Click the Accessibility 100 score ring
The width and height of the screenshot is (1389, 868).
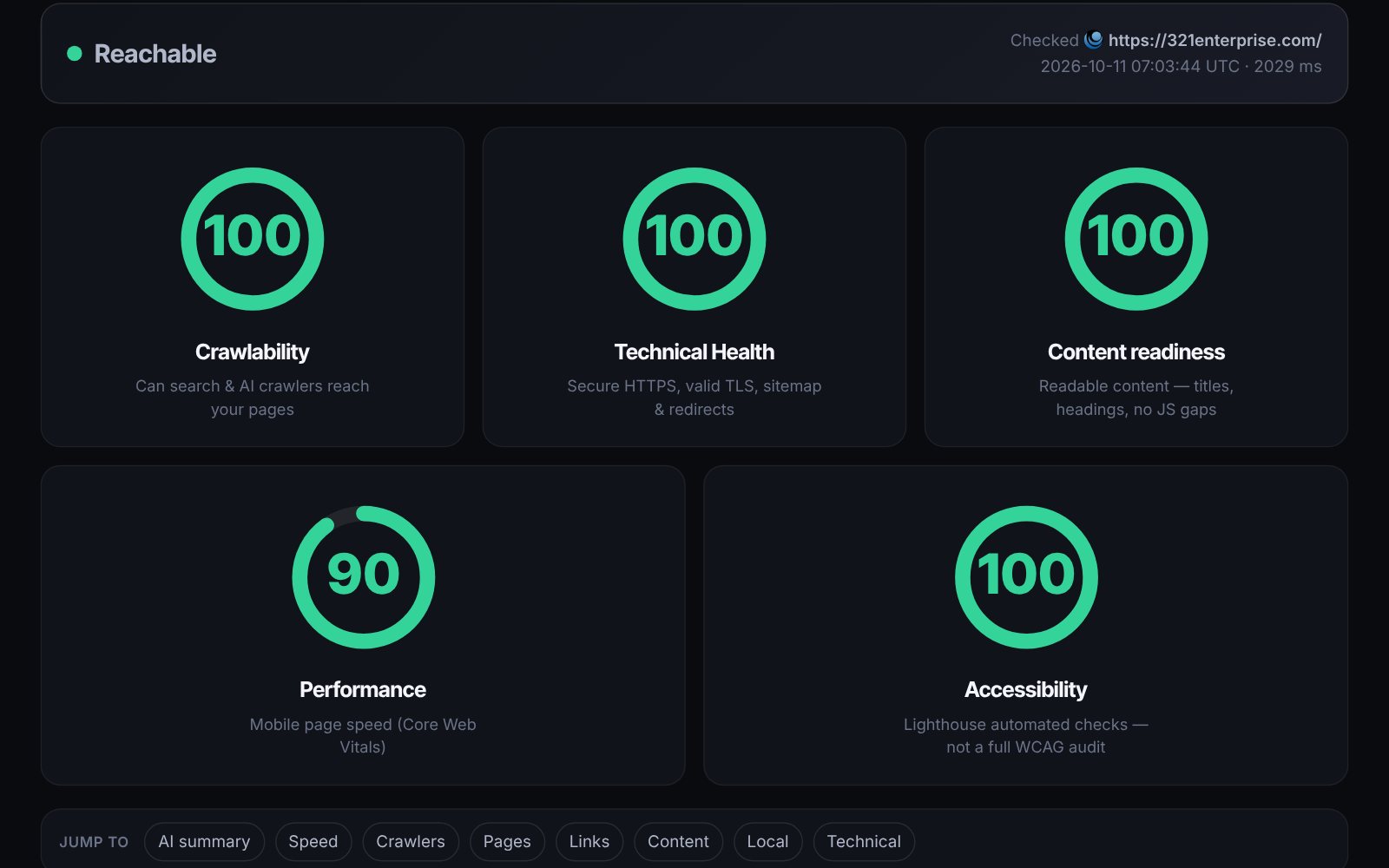(x=1026, y=577)
